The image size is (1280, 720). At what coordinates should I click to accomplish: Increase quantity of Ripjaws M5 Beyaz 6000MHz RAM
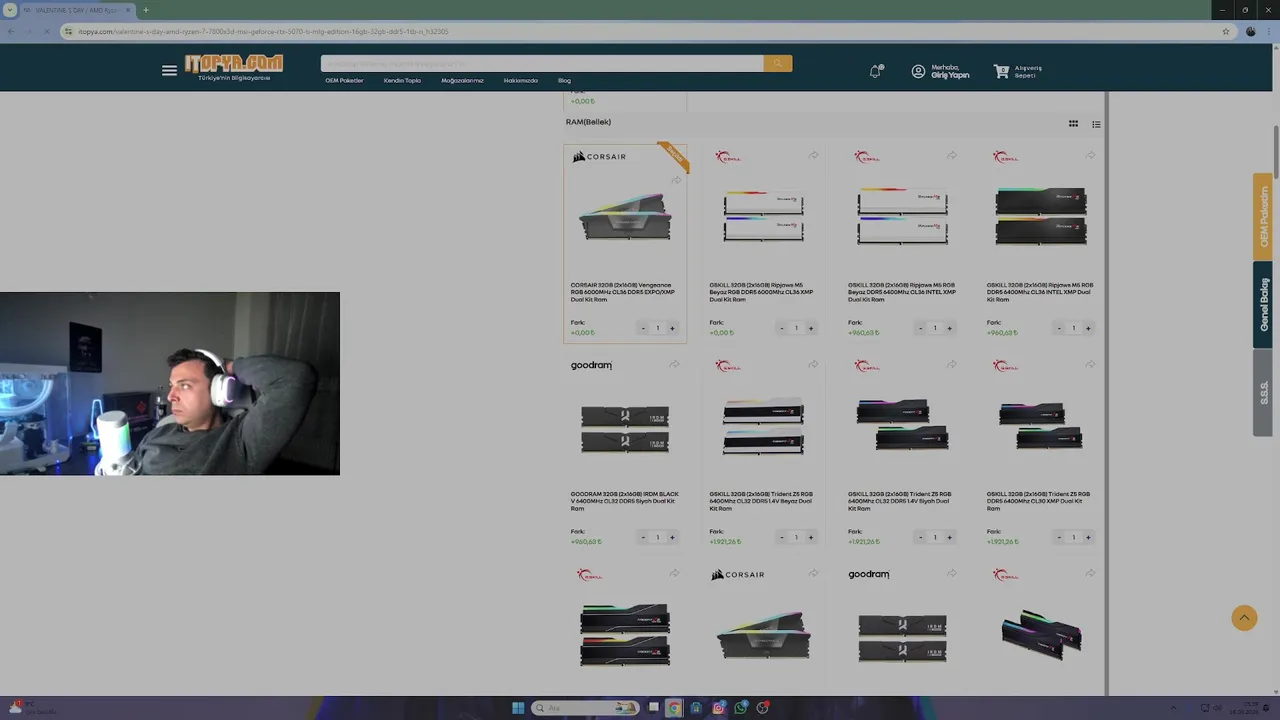[x=811, y=328]
